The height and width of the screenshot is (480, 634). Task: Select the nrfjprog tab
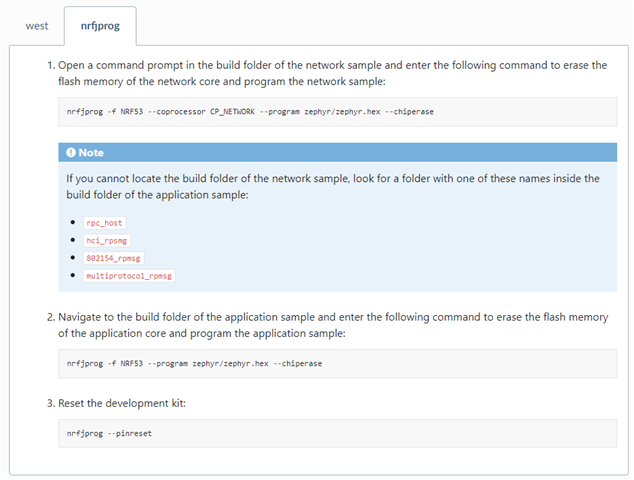tap(100, 26)
